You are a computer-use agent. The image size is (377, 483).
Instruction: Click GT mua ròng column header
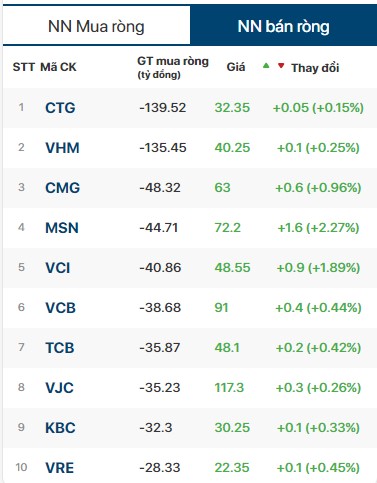coord(173,67)
